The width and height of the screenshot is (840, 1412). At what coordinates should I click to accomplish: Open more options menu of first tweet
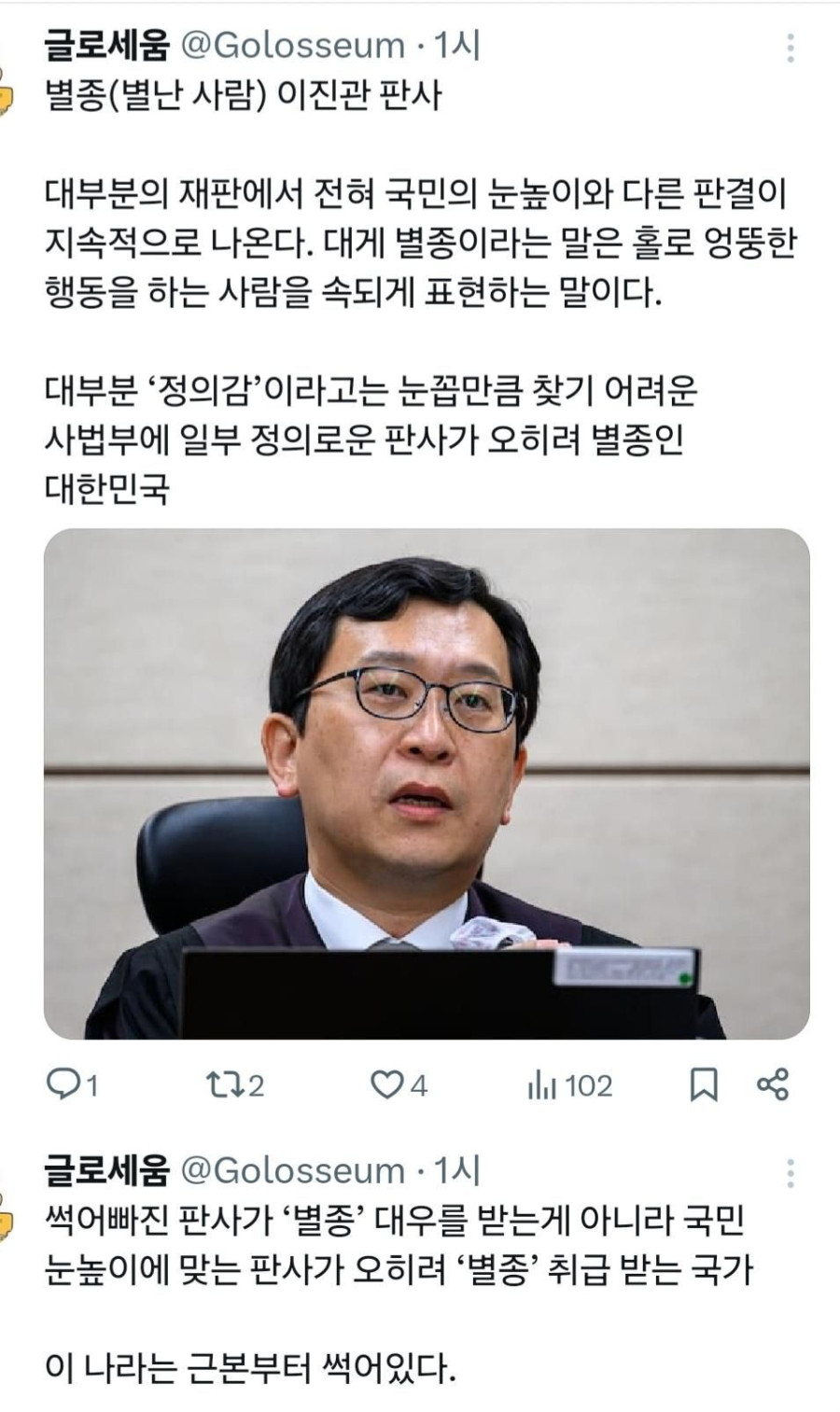[791, 48]
